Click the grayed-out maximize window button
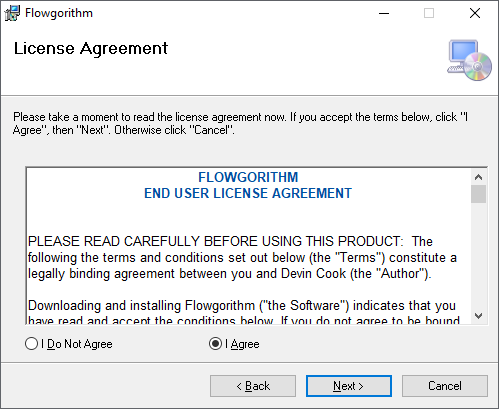 (x=429, y=13)
